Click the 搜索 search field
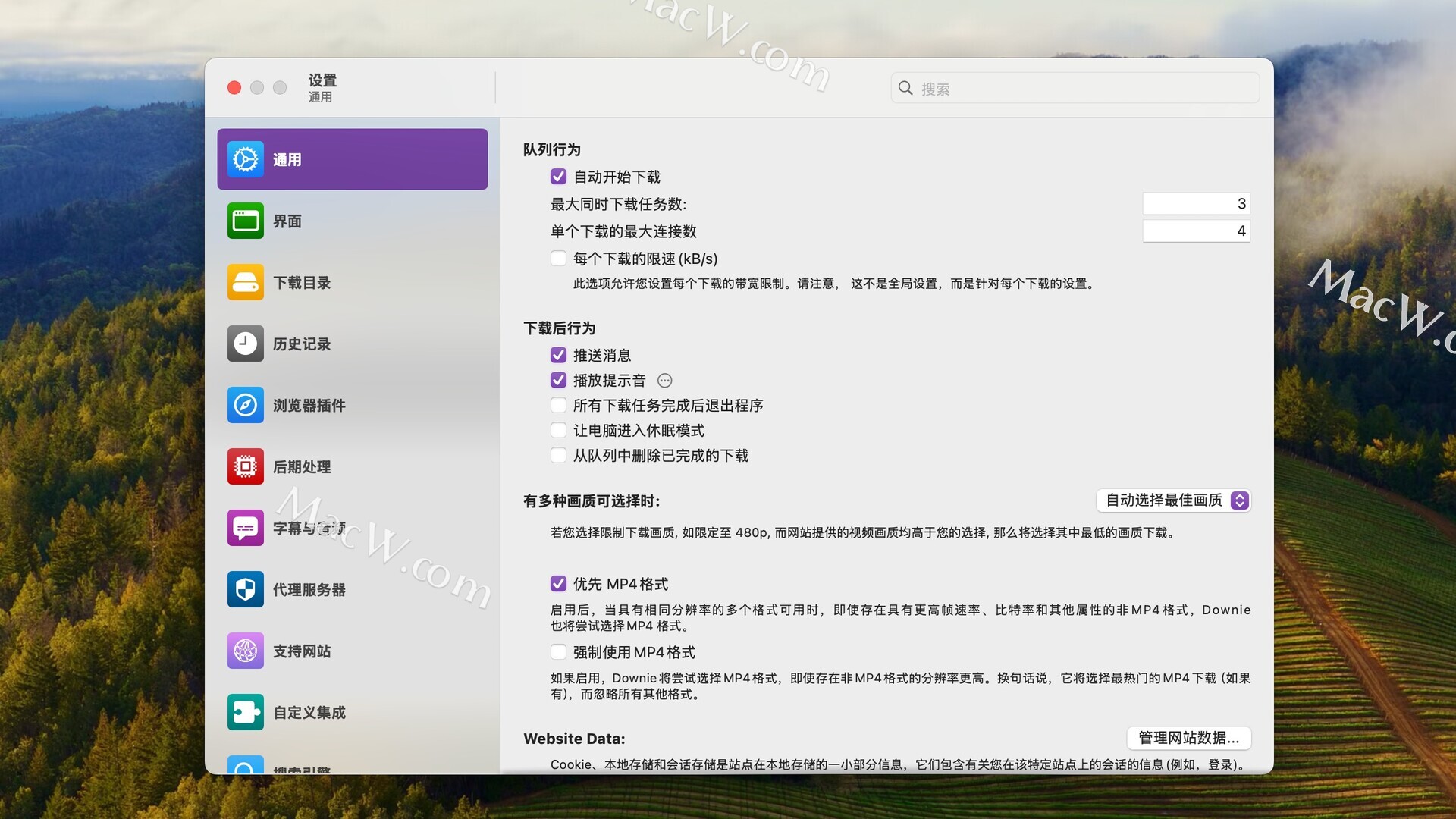 (x=1075, y=88)
